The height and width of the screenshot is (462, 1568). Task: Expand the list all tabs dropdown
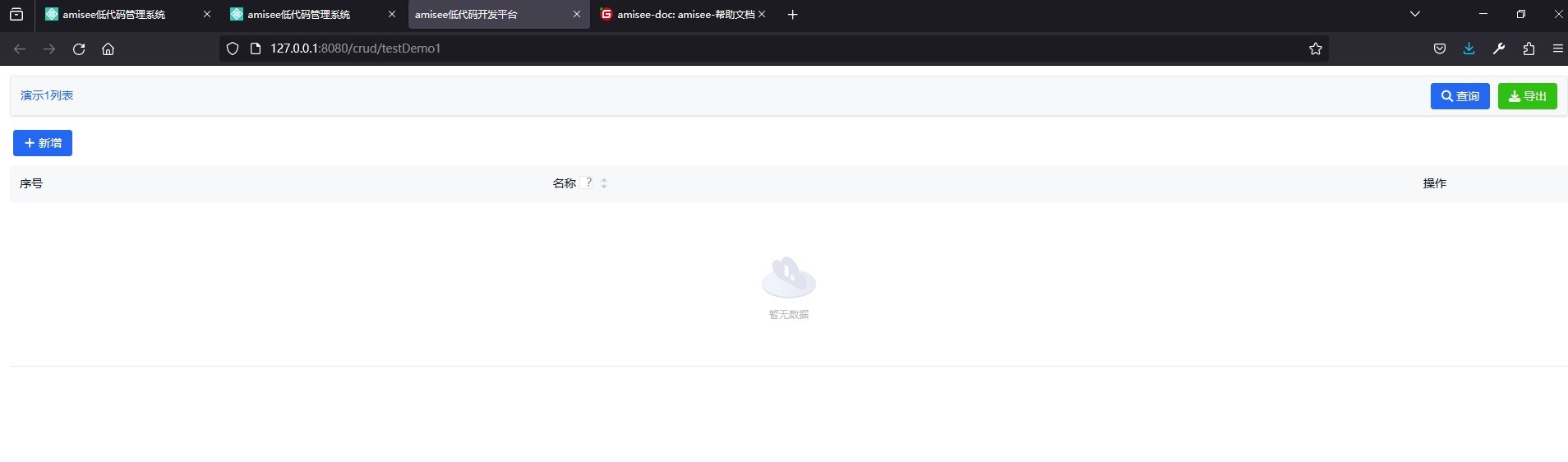[1414, 14]
